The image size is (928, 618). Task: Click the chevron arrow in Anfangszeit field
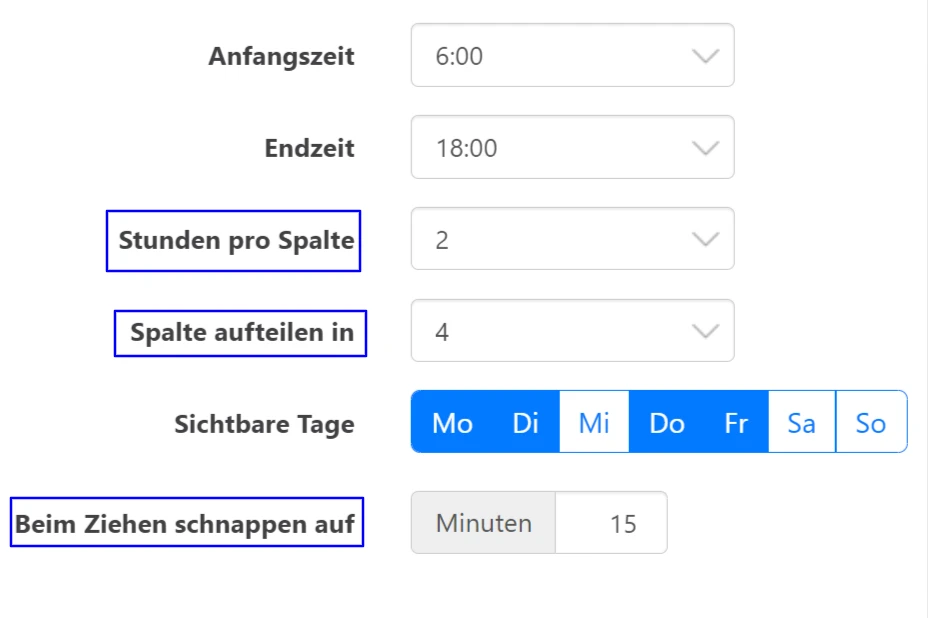coord(706,56)
